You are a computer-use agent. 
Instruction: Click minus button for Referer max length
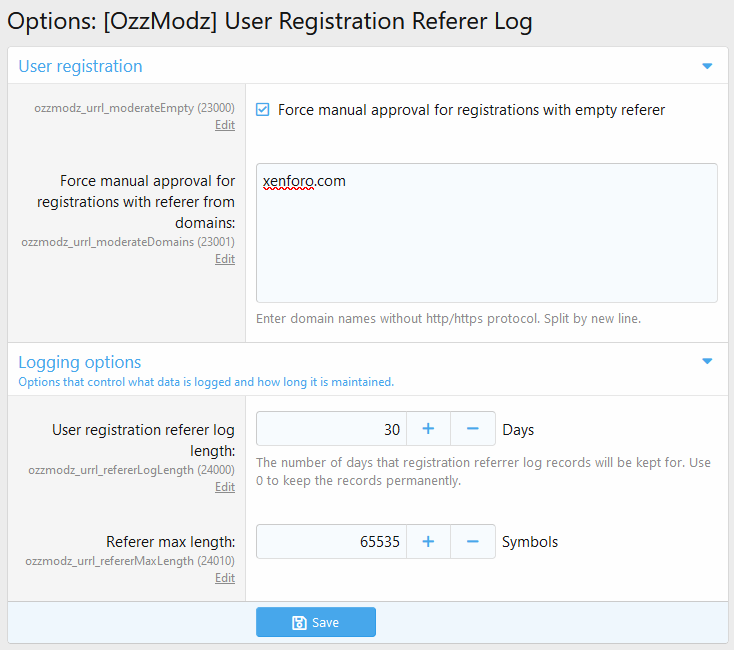point(473,542)
